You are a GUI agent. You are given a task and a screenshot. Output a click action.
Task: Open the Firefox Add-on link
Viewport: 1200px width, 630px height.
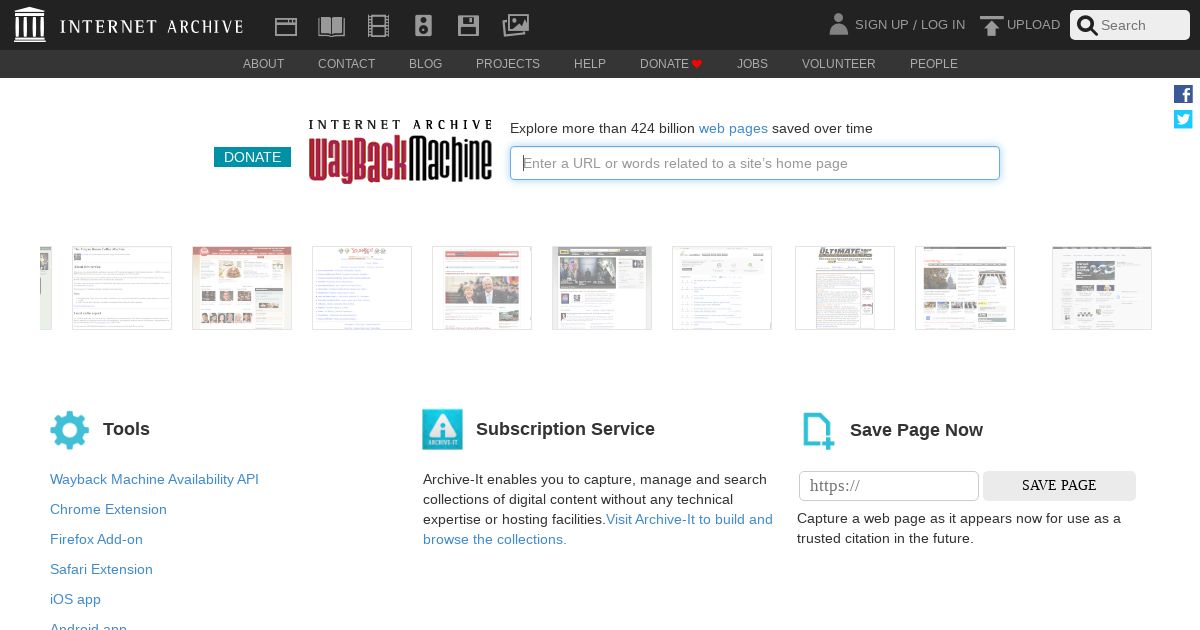pos(96,539)
